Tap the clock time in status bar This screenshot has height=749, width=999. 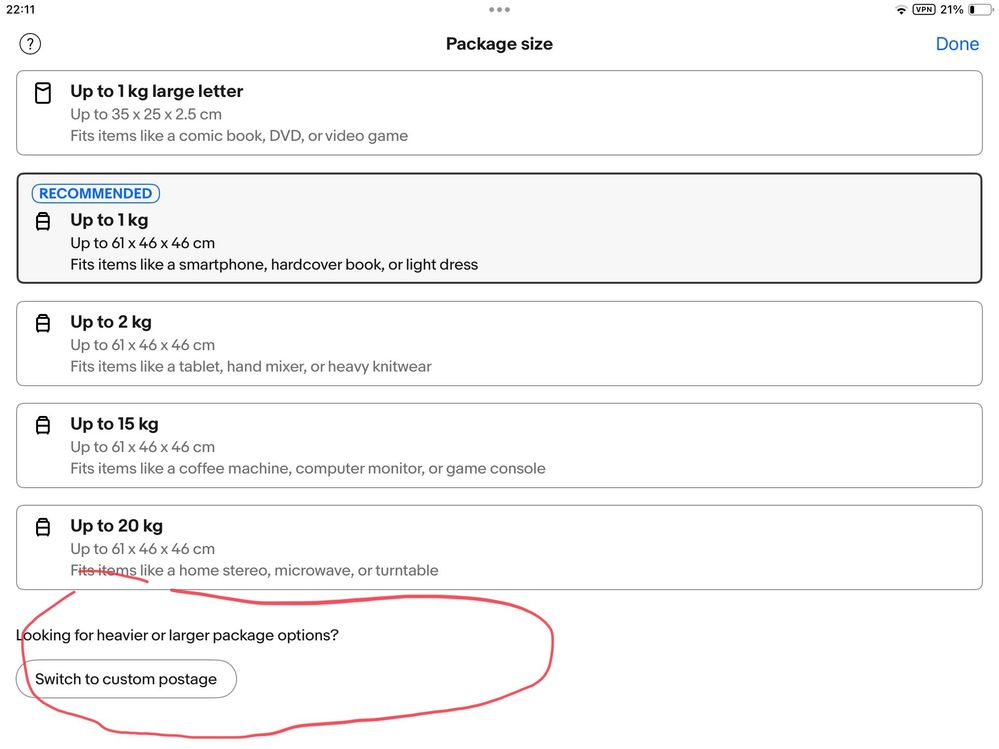tap(21, 10)
